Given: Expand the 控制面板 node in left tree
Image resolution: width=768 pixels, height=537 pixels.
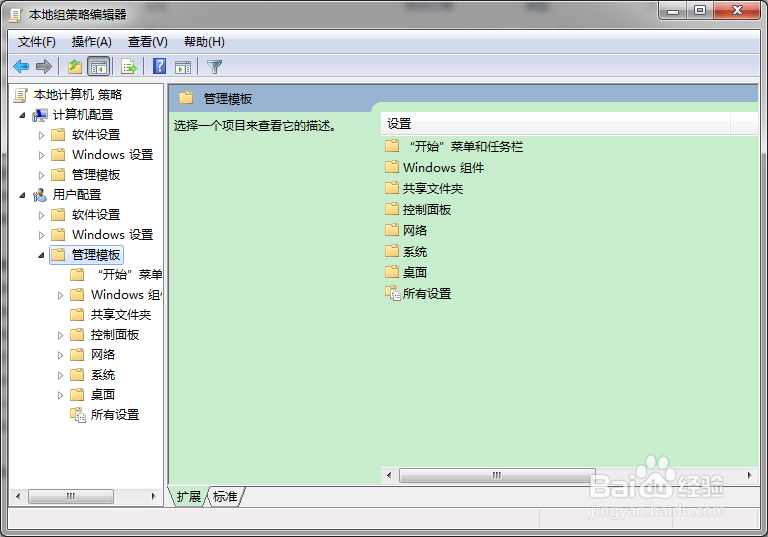Looking at the screenshot, I should (60, 336).
